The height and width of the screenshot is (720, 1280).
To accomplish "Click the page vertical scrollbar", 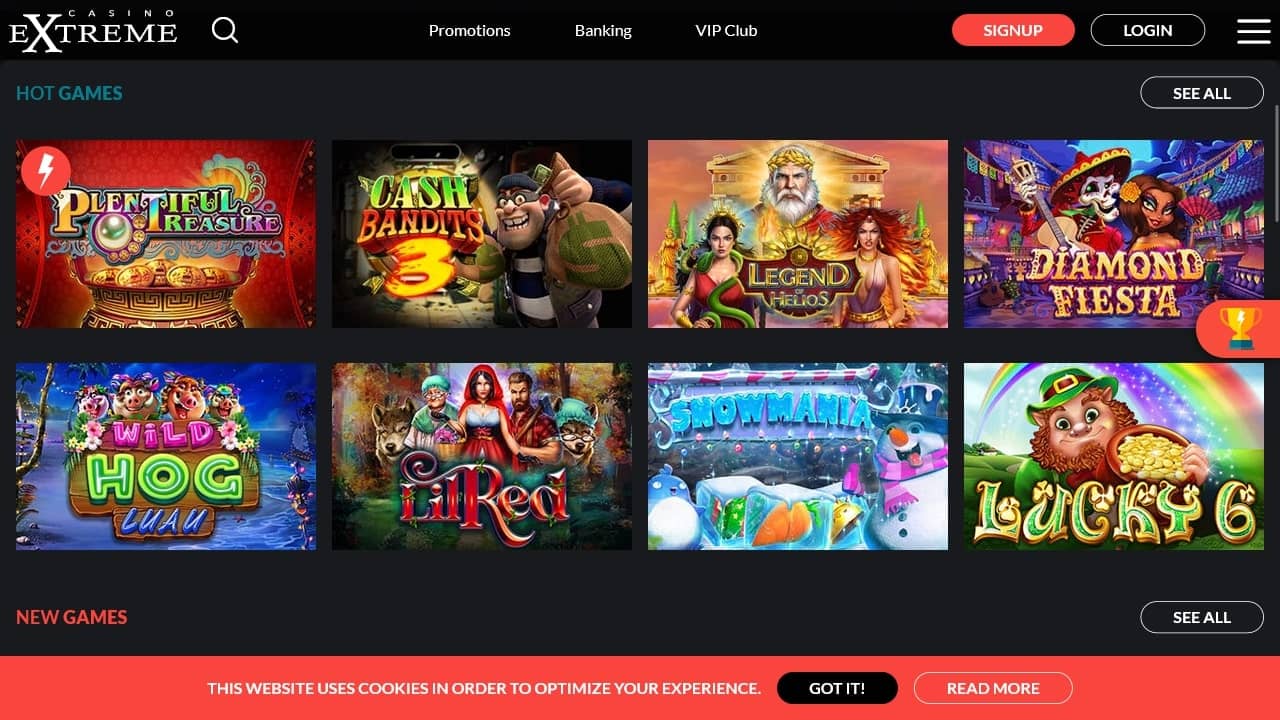I will click(1276, 150).
